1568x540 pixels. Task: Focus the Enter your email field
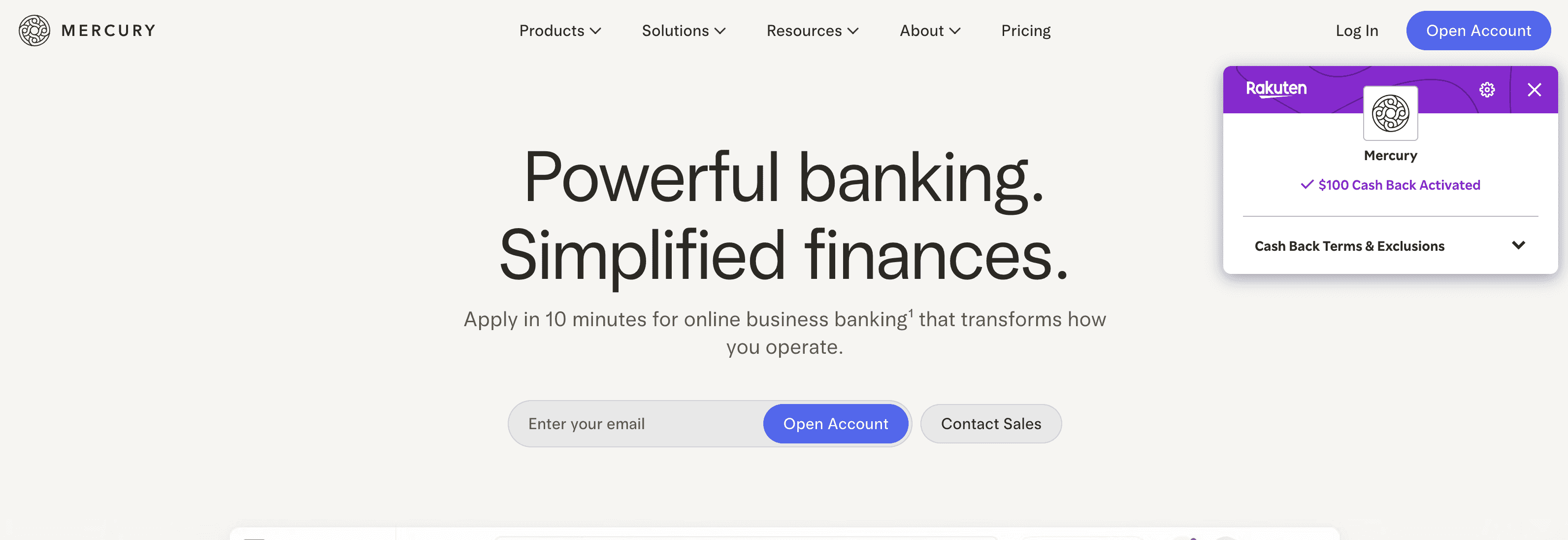click(633, 424)
